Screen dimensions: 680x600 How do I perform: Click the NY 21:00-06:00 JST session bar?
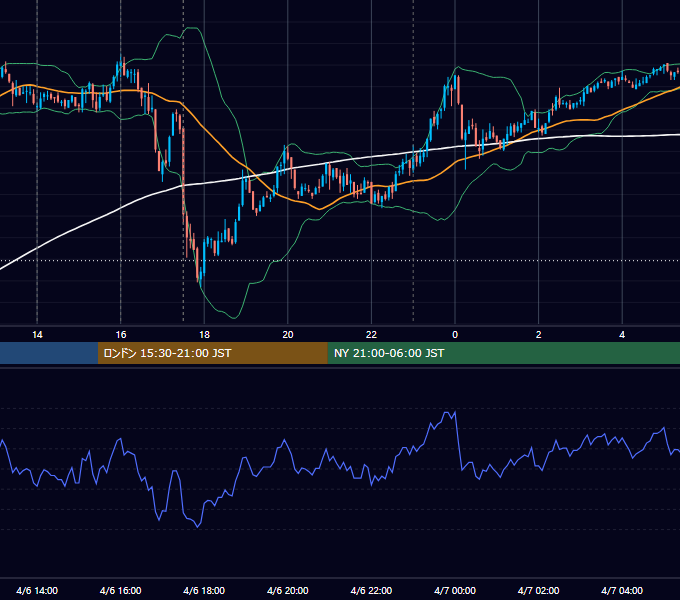click(503, 353)
